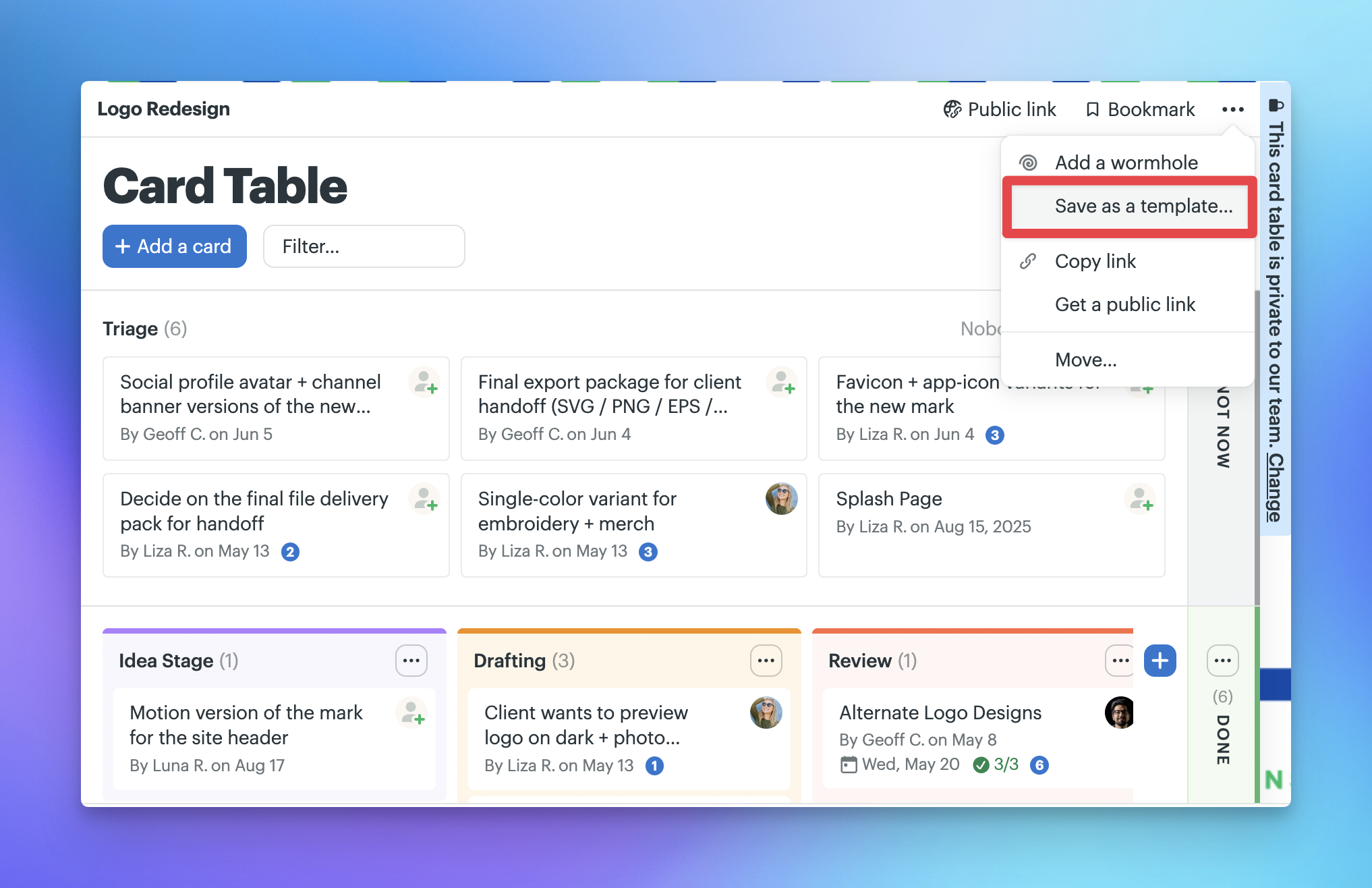Select Copy link in the menu
This screenshot has width=1372, height=888.
tap(1128, 261)
